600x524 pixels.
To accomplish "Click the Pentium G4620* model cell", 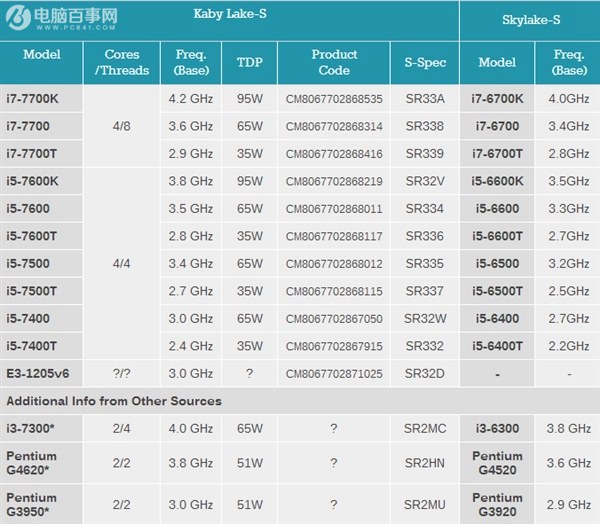I will [41, 463].
